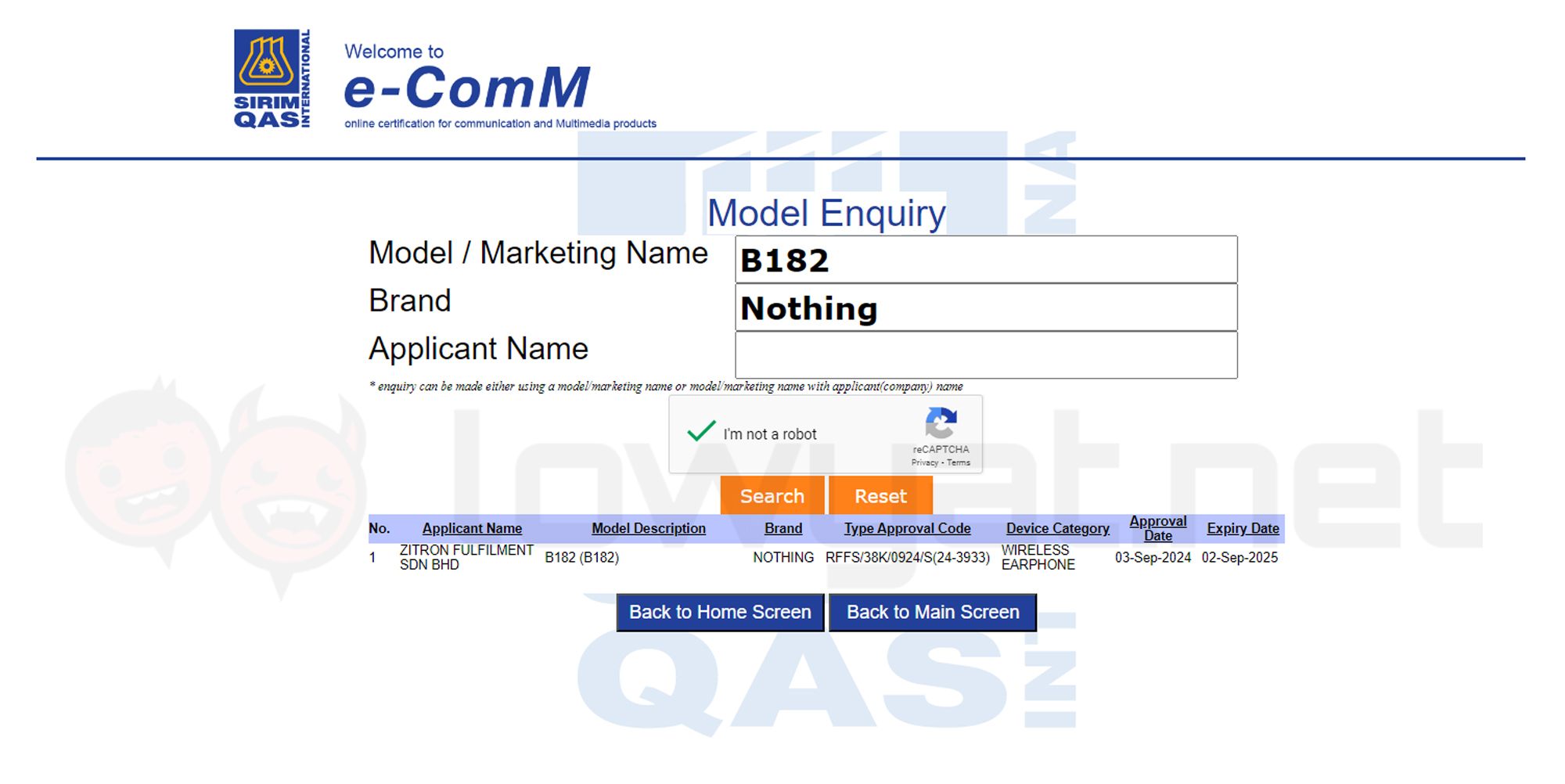This screenshot has width=1565, height=784.
Task: Select the WIRELESS EARPHONE category cell
Action: [1038, 557]
